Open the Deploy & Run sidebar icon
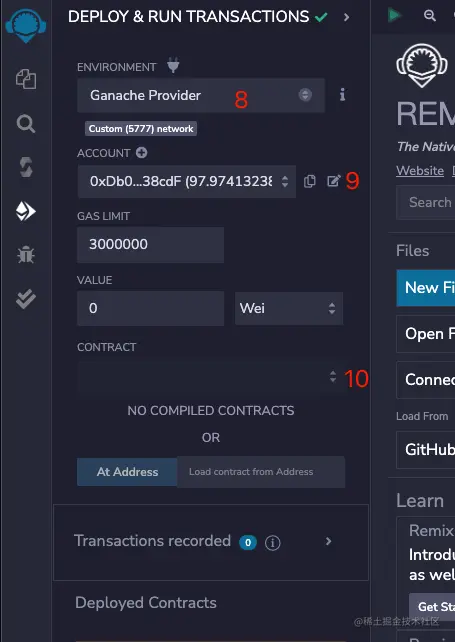455x642 pixels. point(26,211)
